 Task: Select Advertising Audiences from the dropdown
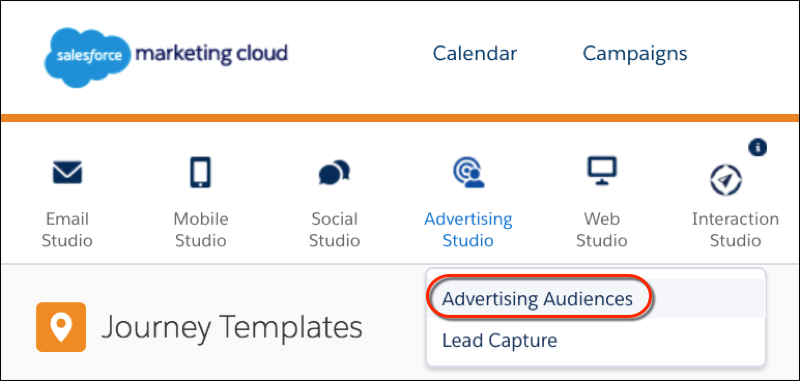pos(595,298)
